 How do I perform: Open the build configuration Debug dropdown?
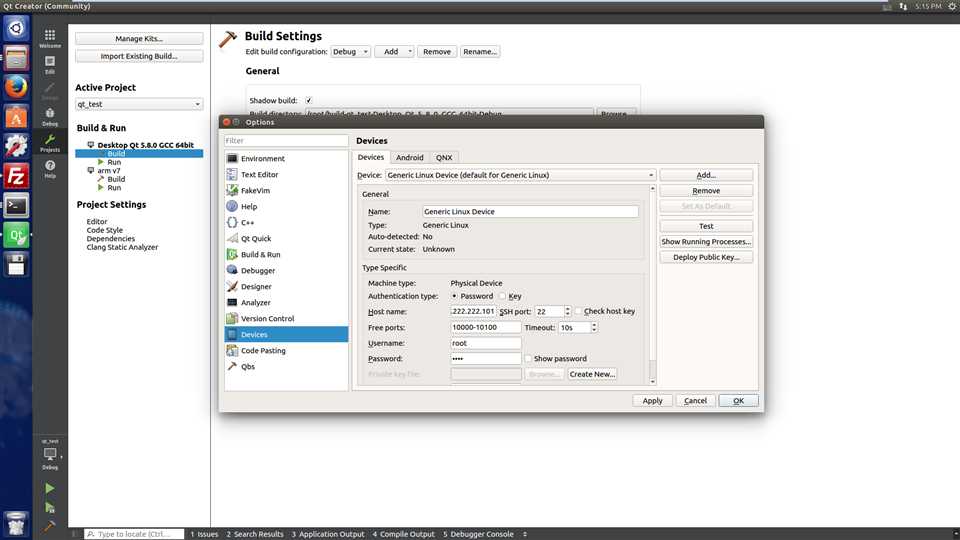(350, 51)
